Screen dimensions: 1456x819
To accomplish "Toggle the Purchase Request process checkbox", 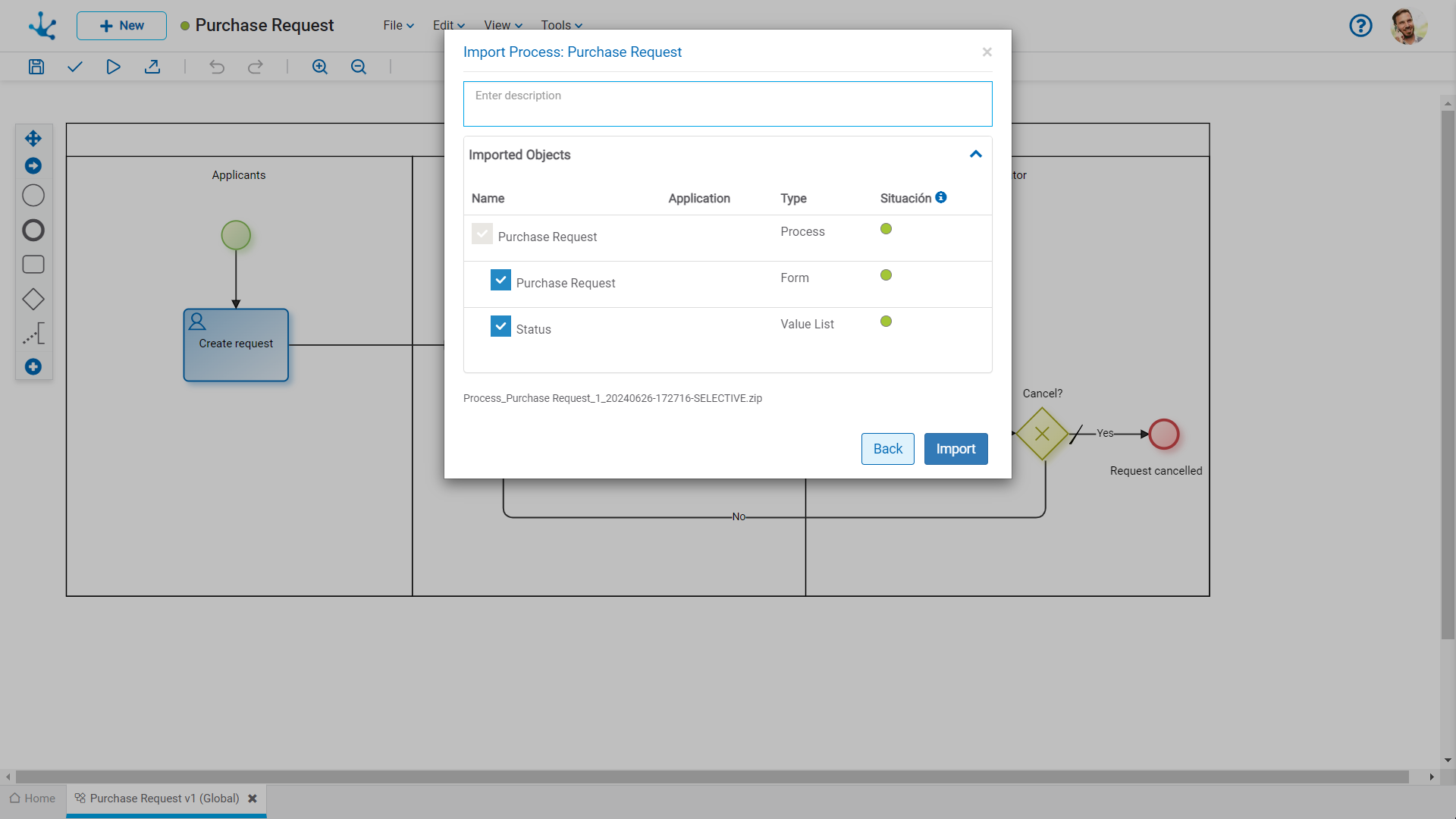I will [482, 234].
